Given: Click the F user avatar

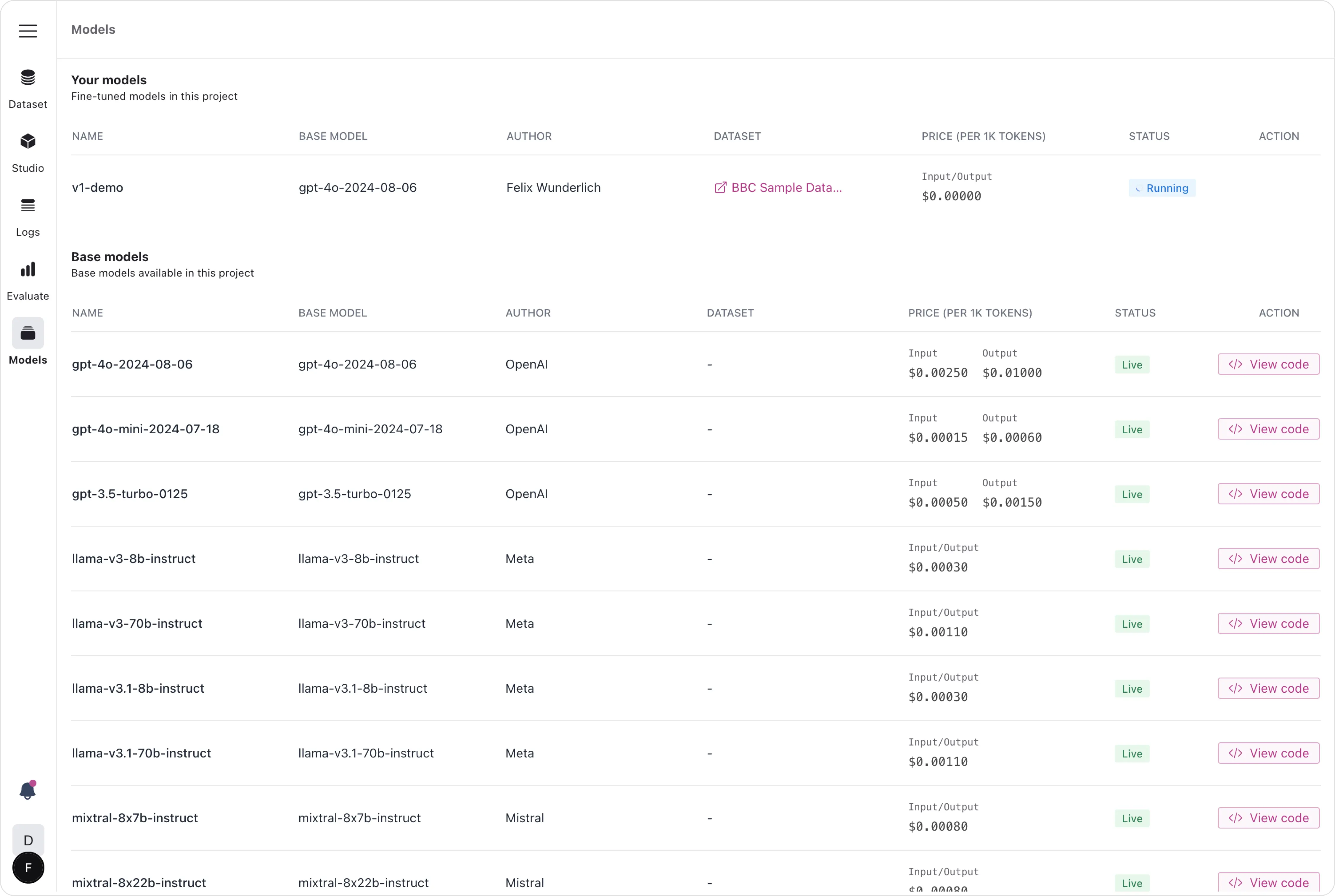Looking at the screenshot, I should coord(28,867).
